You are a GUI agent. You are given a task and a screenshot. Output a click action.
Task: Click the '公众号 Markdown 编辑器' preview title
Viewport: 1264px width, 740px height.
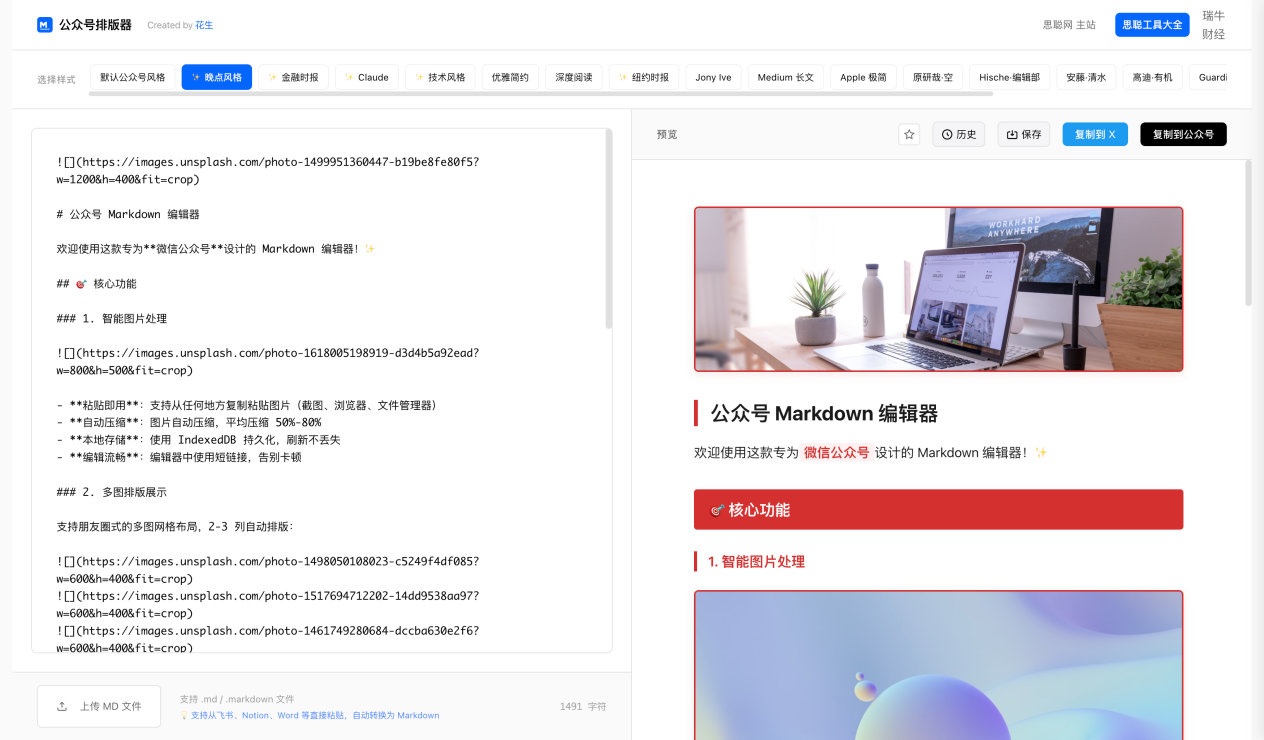tap(824, 413)
